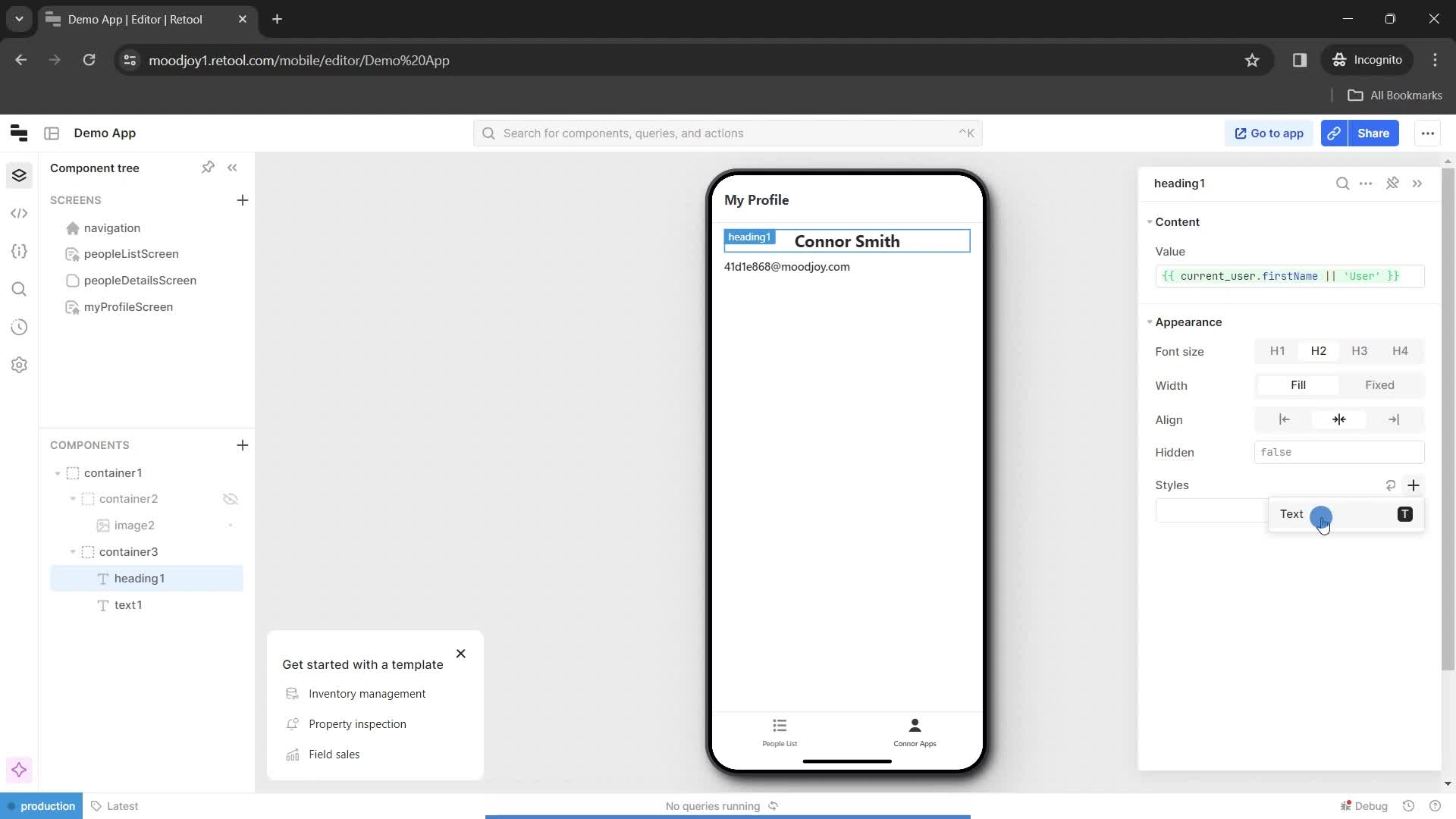Screen dimensions: 1456x819
Task: Click the Value input field
Action: coord(1290,275)
